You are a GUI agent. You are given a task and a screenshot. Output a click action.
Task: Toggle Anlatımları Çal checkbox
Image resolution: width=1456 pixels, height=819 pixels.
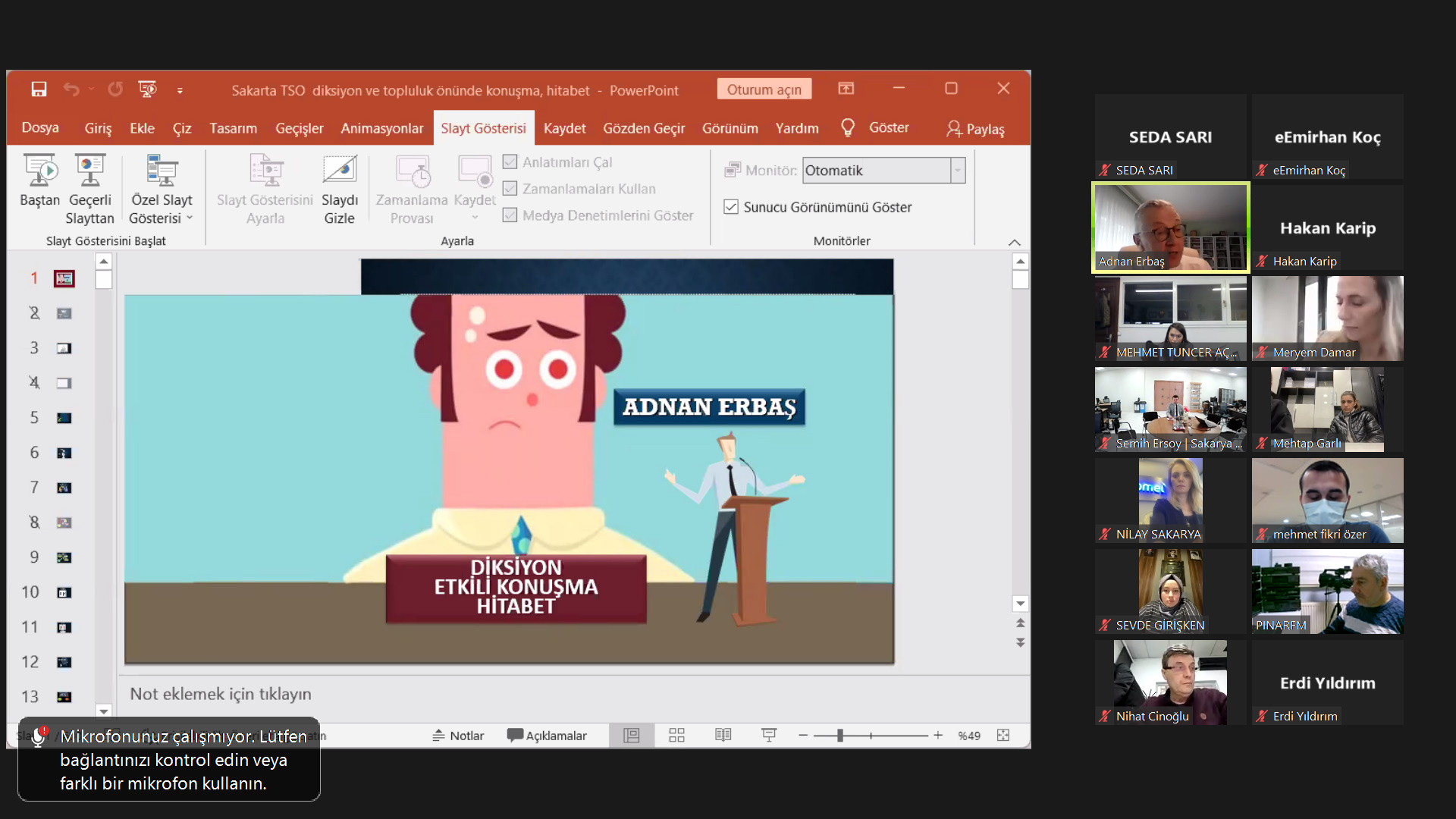[510, 162]
